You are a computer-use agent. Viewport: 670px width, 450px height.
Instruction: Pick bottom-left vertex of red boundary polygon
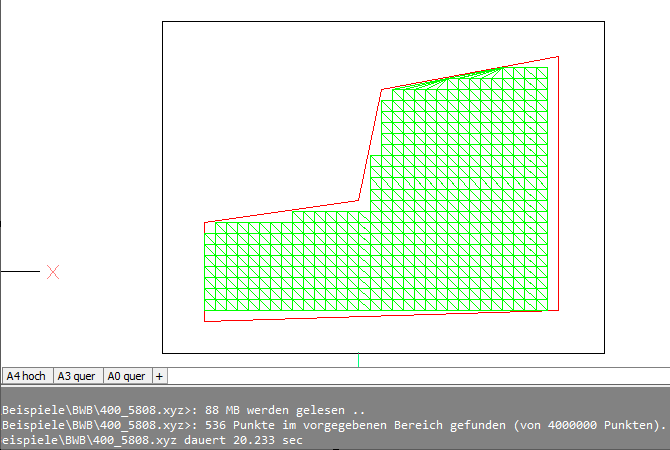click(205, 321)
